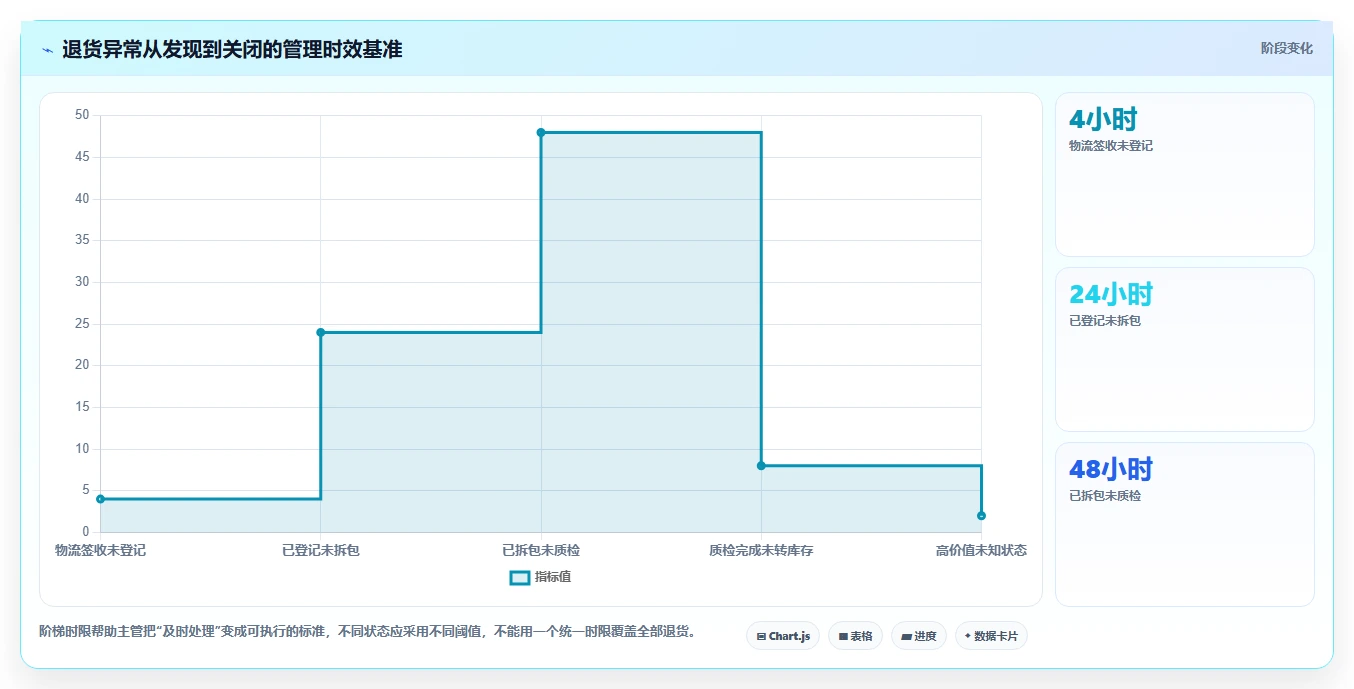Click y-axis tick value 25
Screen dimensions: 1354x689
[82, 324]
